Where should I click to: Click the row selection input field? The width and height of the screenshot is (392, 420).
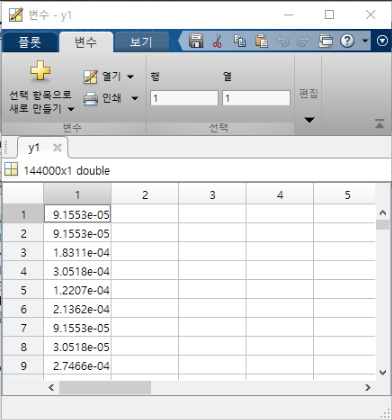tap(184, 98)
